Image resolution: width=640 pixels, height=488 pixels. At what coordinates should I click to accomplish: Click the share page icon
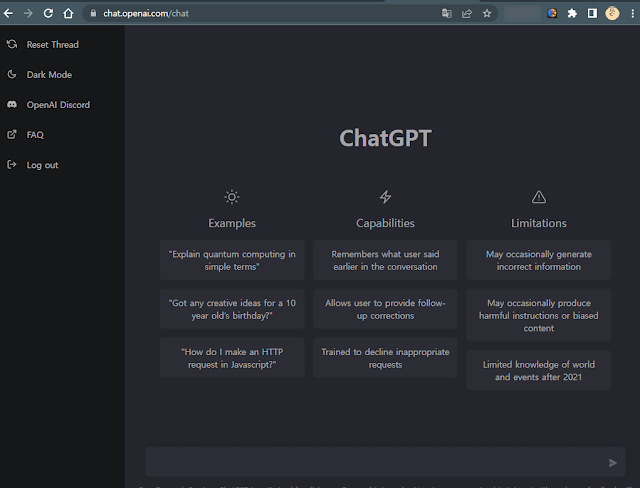click(x=467, y=13)
